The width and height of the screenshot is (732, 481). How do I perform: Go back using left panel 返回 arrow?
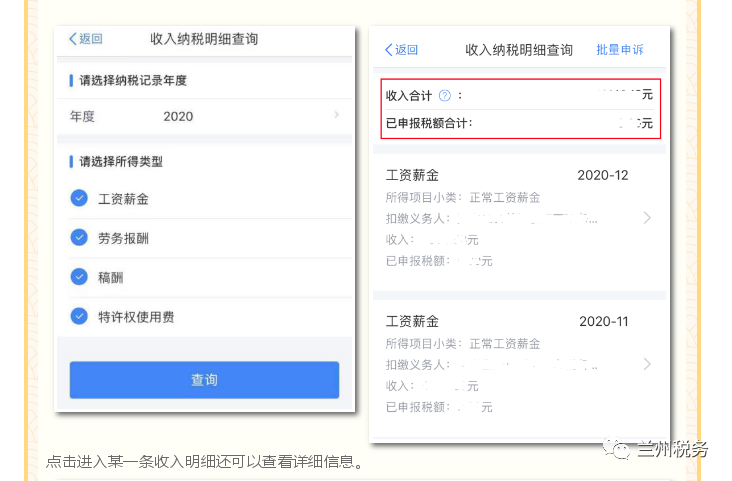click(85, 39)
